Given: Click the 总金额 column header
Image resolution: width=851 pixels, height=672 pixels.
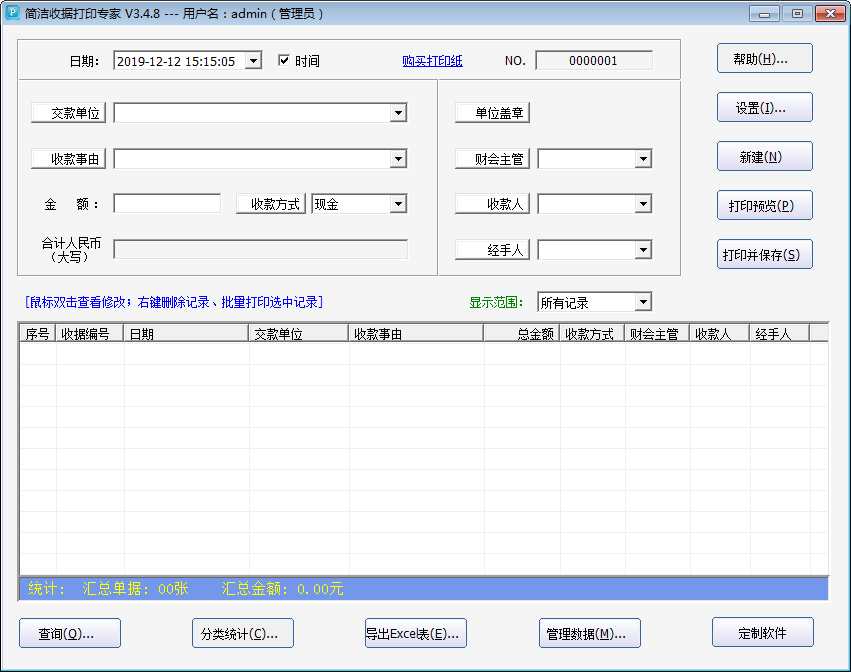Looking at the screenshot, I should [522, 333].
